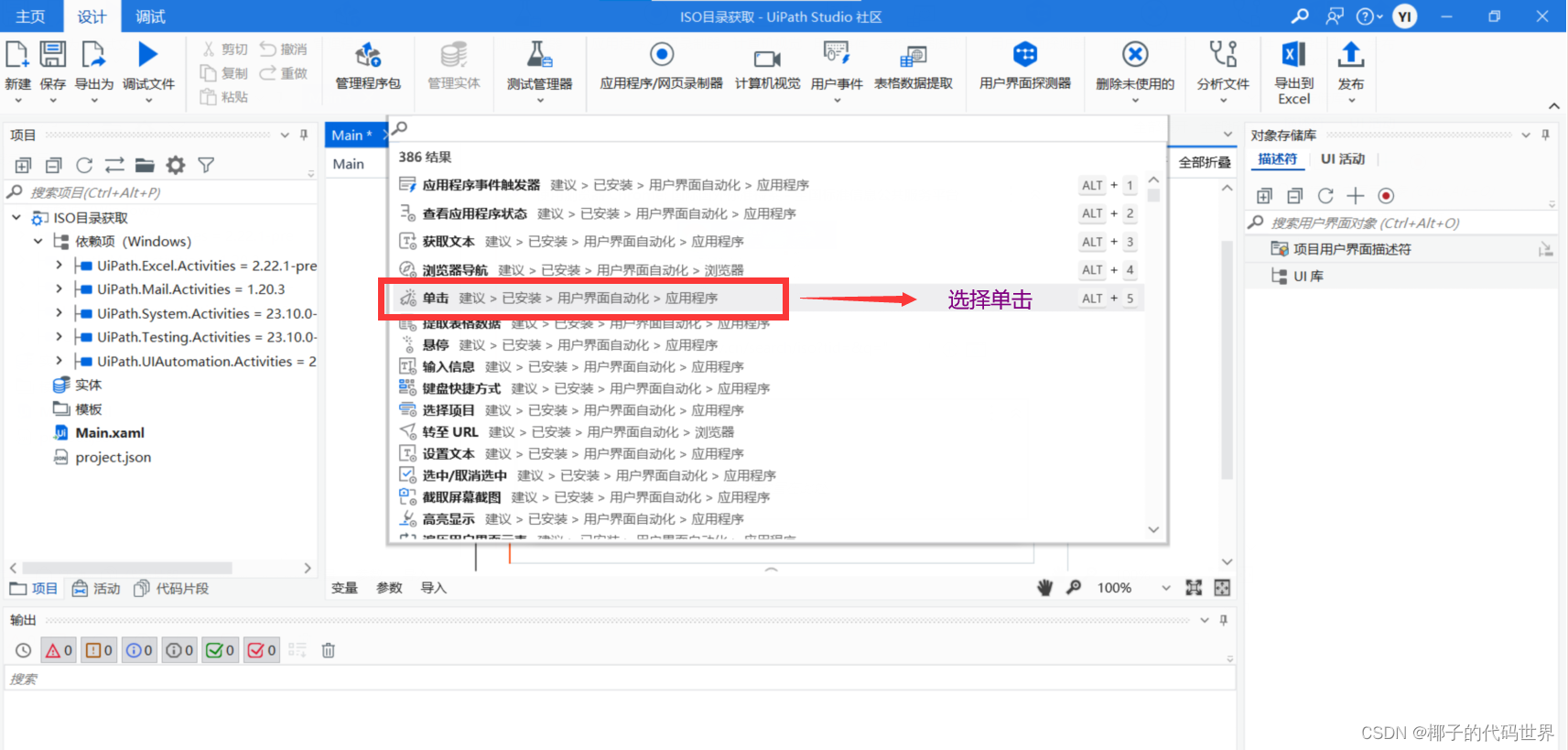Open project settings gear icon
The width and height of the screenshot is (1568, 750).
pyautogui.click(x=176, y=165)
